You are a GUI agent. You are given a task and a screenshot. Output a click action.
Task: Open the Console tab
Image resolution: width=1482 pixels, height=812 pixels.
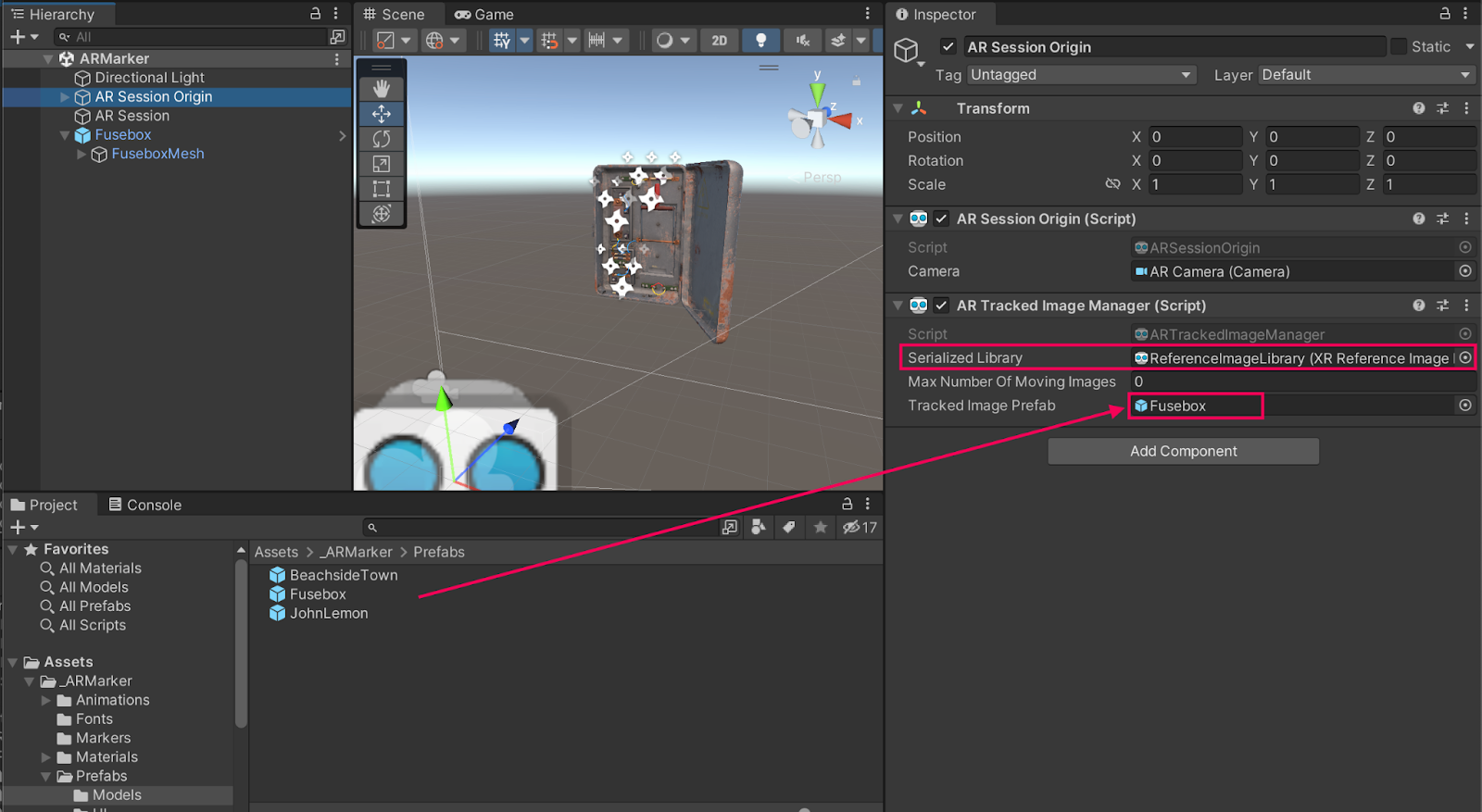(x=144, y=505)
